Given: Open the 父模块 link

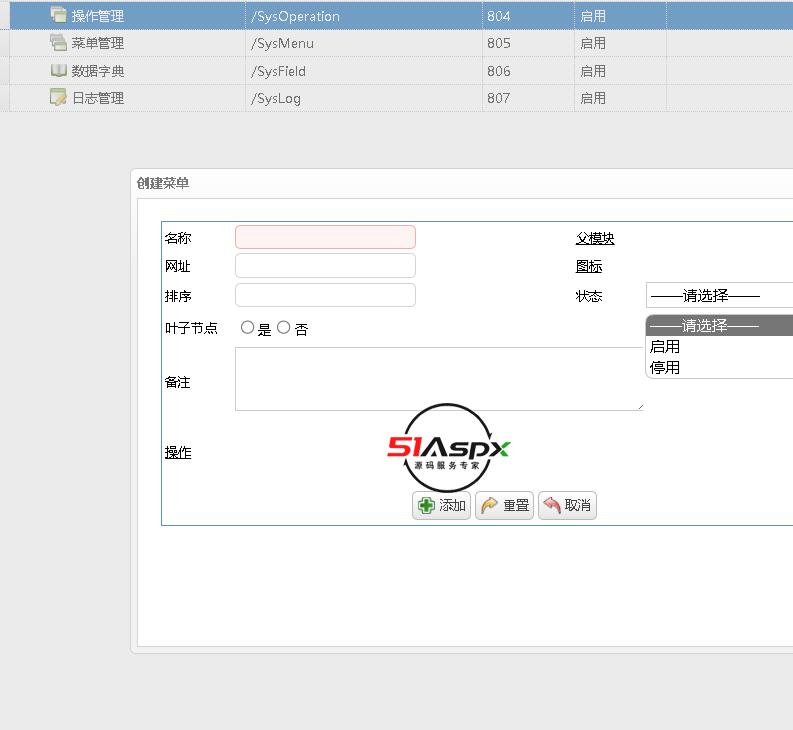Looking at the screenshot, I should (x=595, y=238).
